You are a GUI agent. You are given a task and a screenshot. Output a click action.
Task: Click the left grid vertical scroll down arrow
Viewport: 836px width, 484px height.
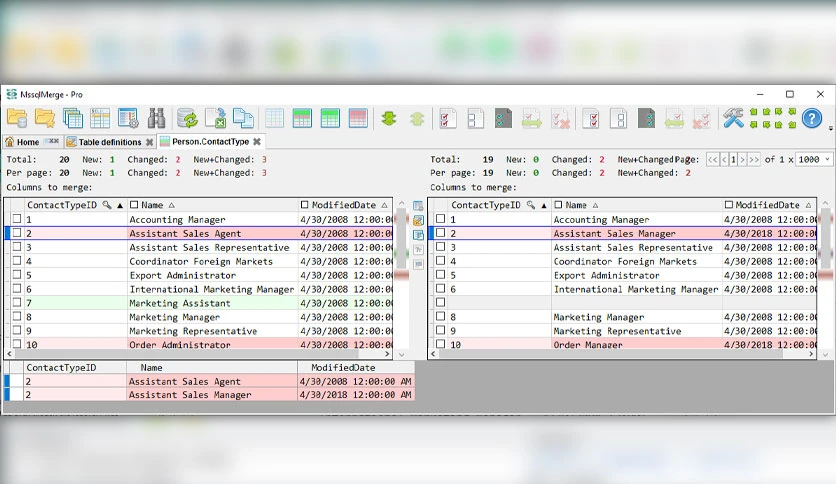401,354
